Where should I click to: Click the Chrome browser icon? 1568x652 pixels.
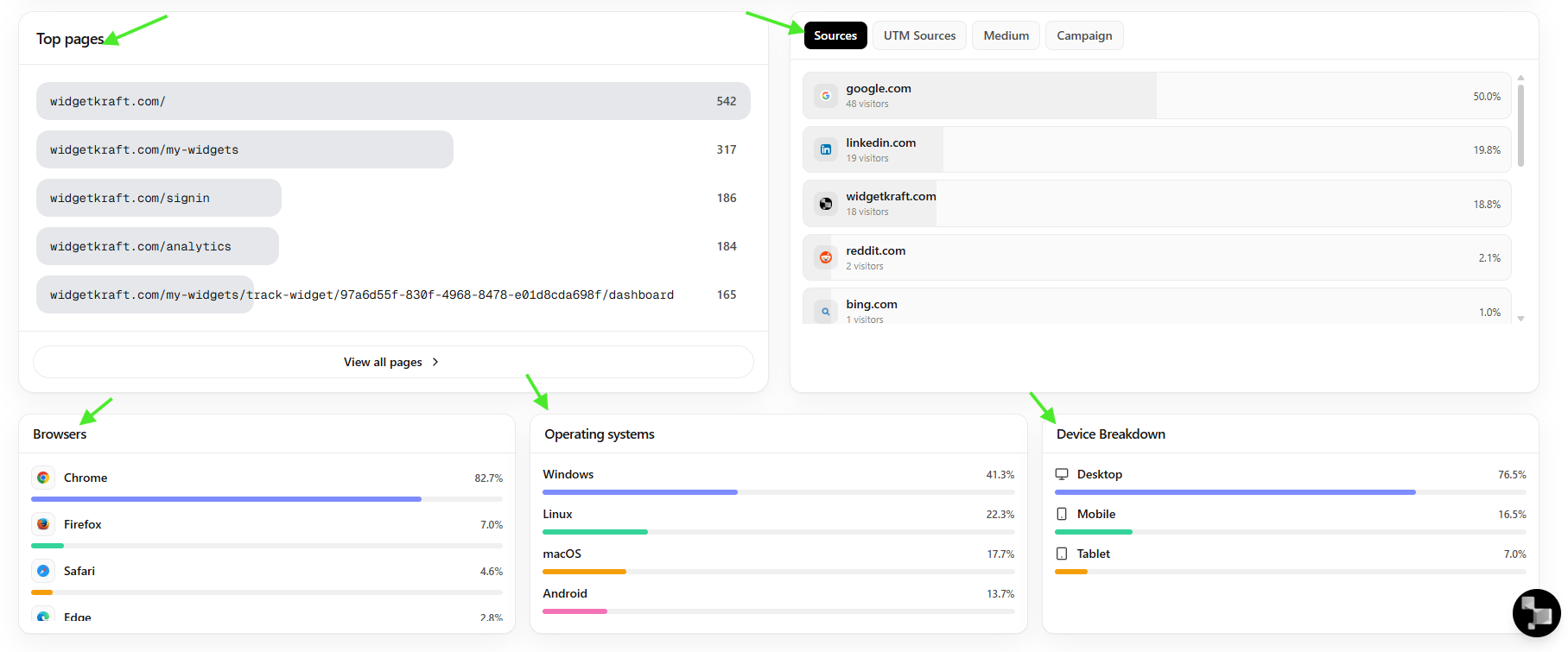(43, 478)
